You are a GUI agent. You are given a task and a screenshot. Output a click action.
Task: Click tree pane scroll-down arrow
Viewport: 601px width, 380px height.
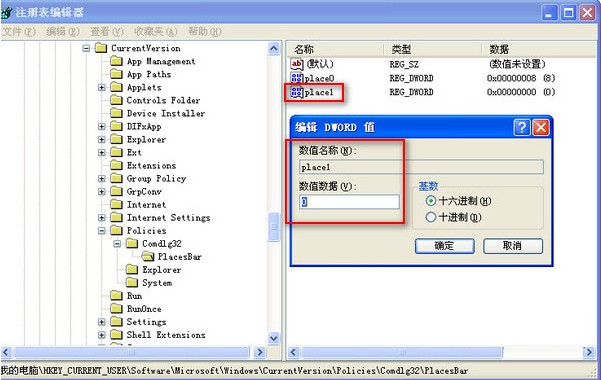coord(274,338)
